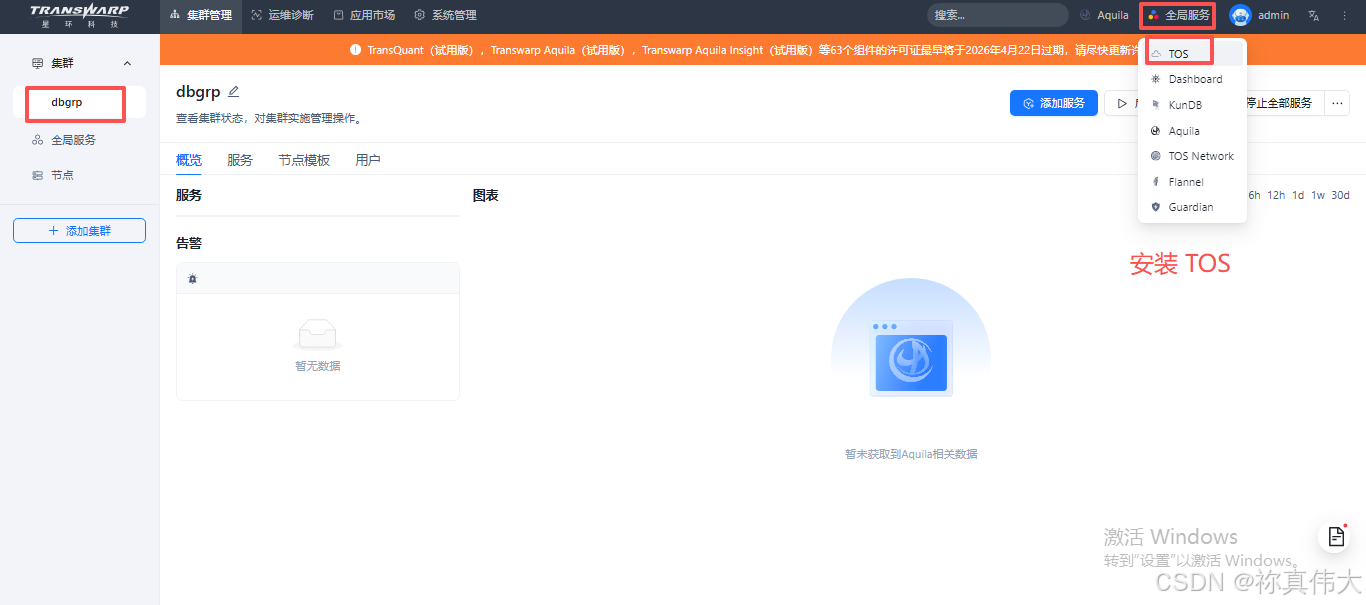
Task: Open 运维诊断 in the top navigation
Action: (282, 15)
